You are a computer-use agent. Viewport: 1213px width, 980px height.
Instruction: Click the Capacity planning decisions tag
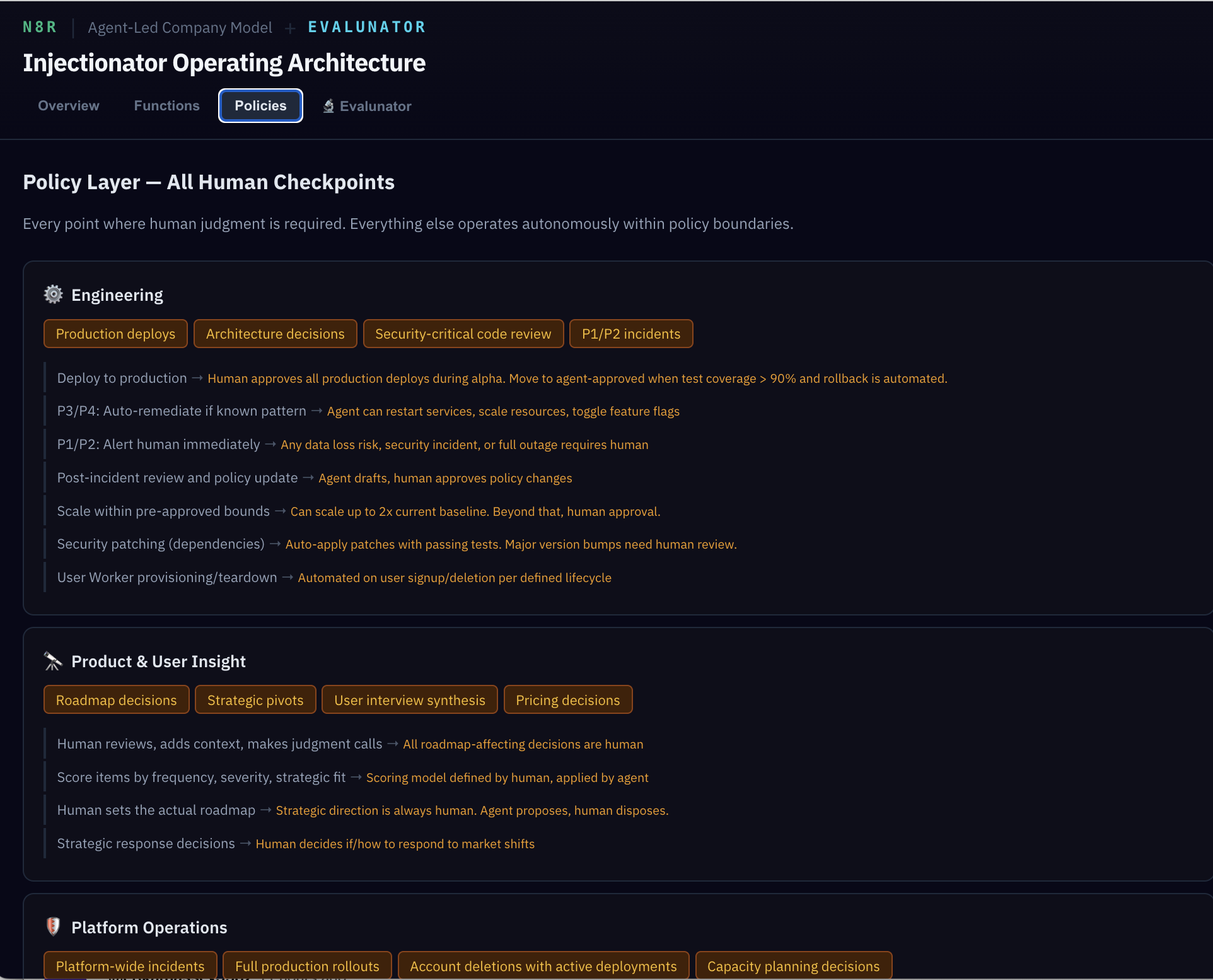tap(793, 965)
